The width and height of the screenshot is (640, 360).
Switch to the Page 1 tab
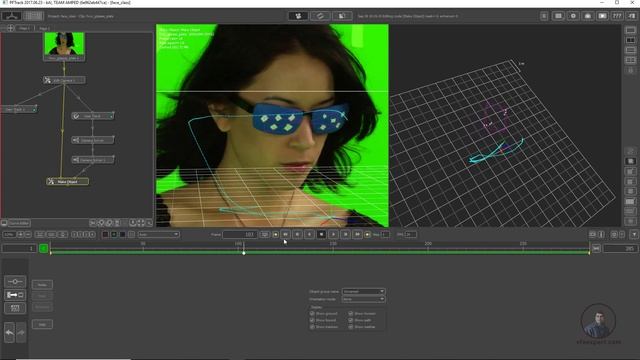24,28
